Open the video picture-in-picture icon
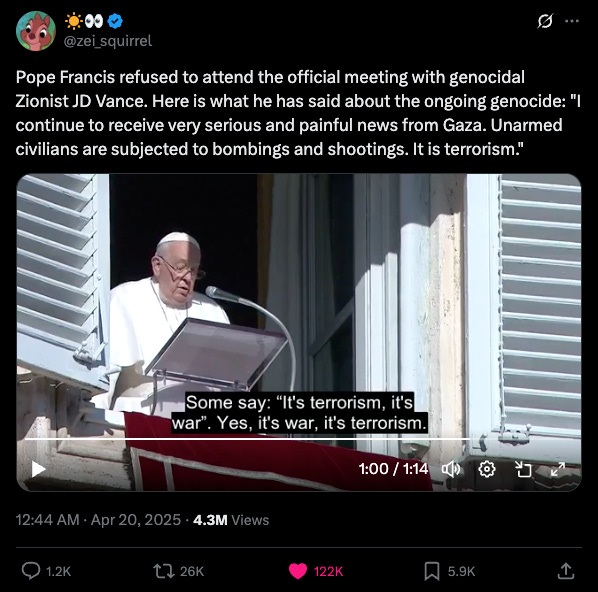Viewport: 598px width, 592px height. [523, 469]
